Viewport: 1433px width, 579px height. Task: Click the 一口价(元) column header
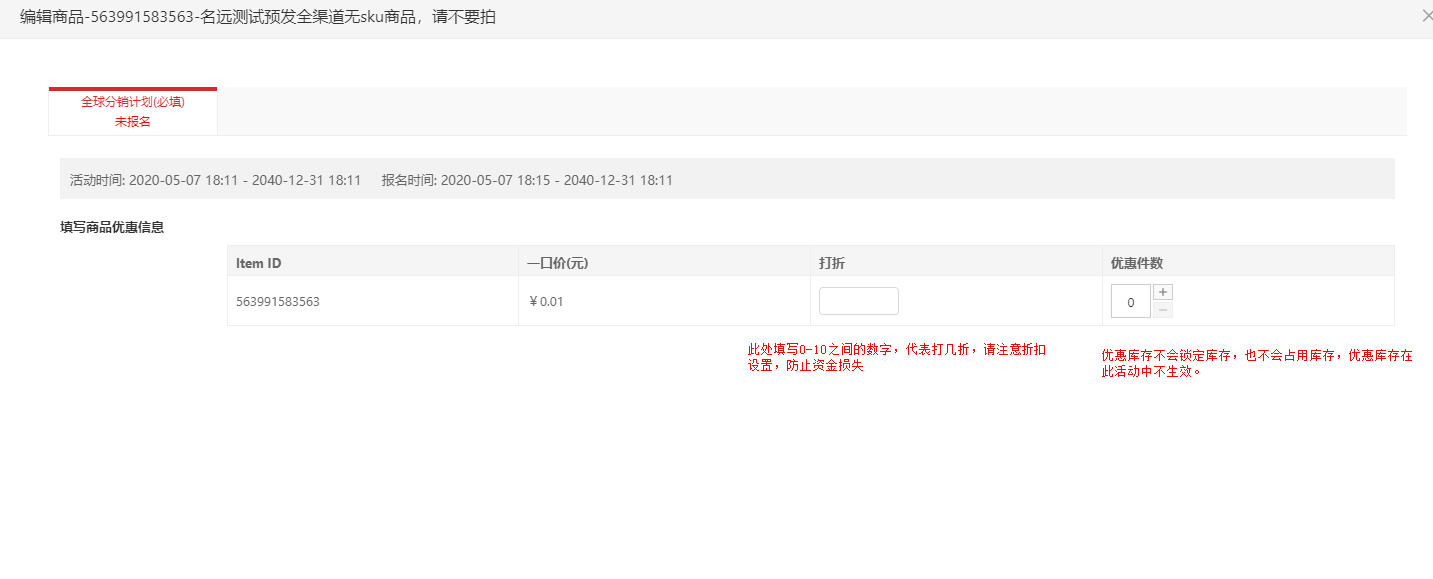557,263
